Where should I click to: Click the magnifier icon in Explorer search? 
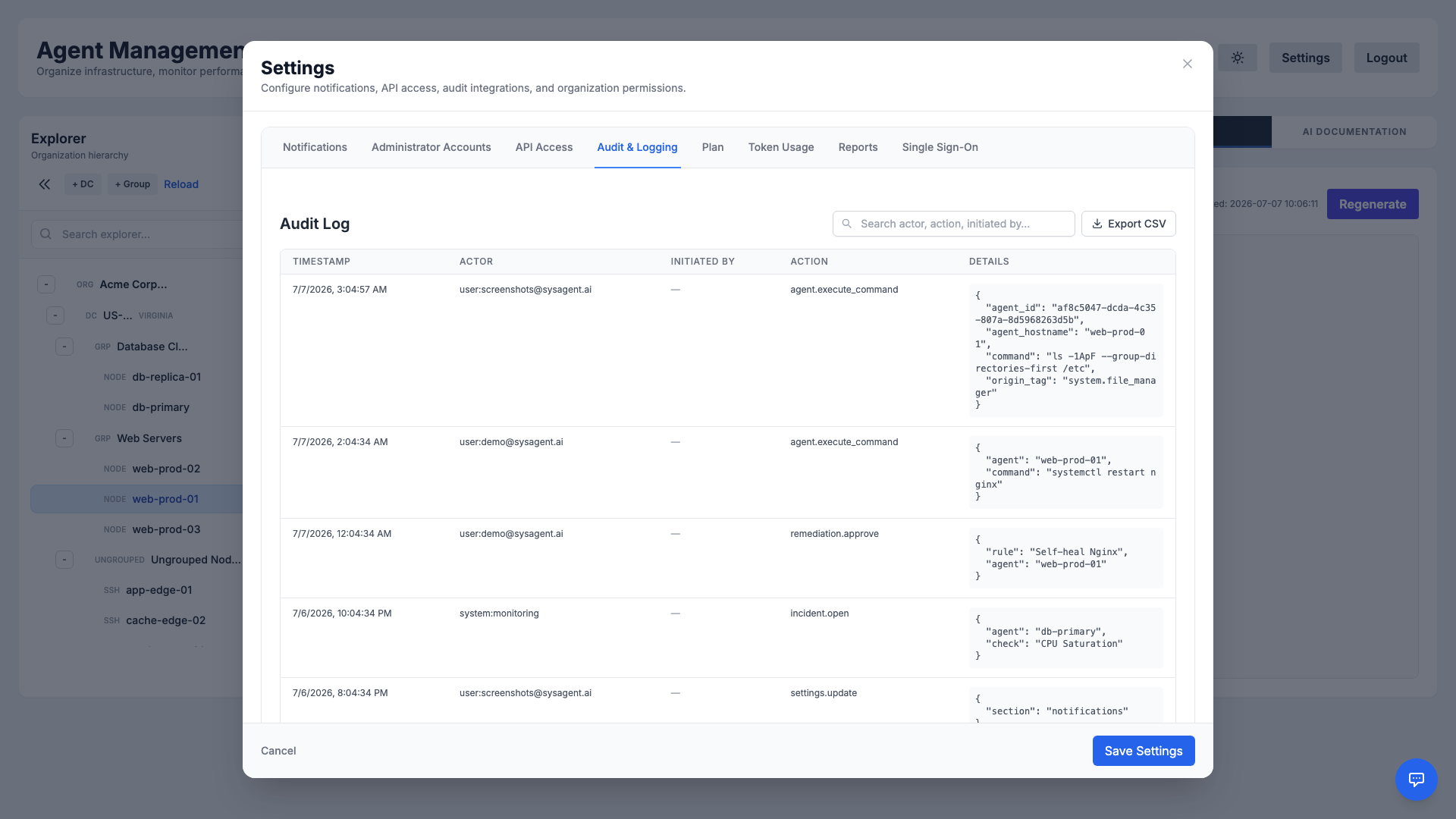(x=45, y=234)
